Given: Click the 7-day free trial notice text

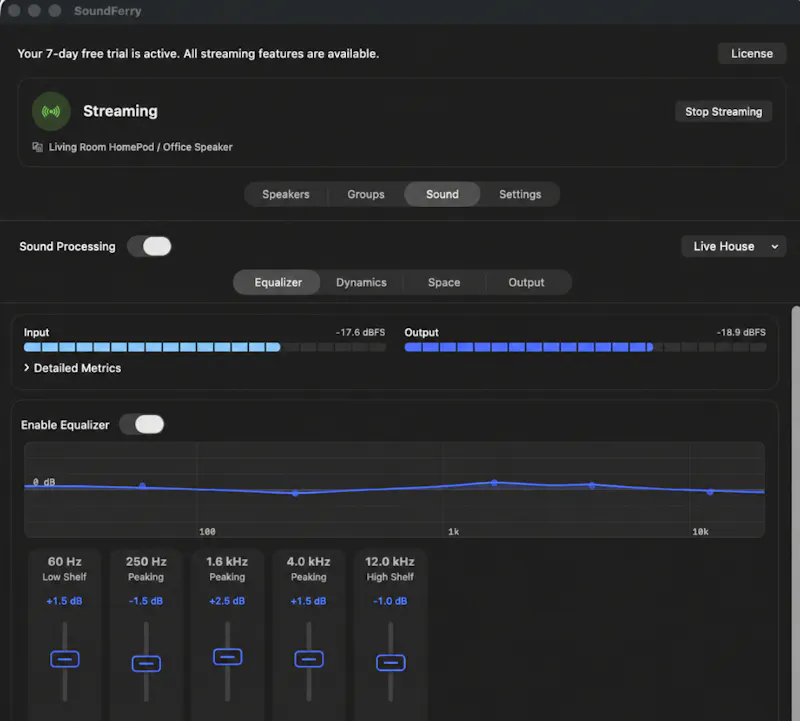Looking at the screenshot, I should pyautogui.click(x=198, y=54).
